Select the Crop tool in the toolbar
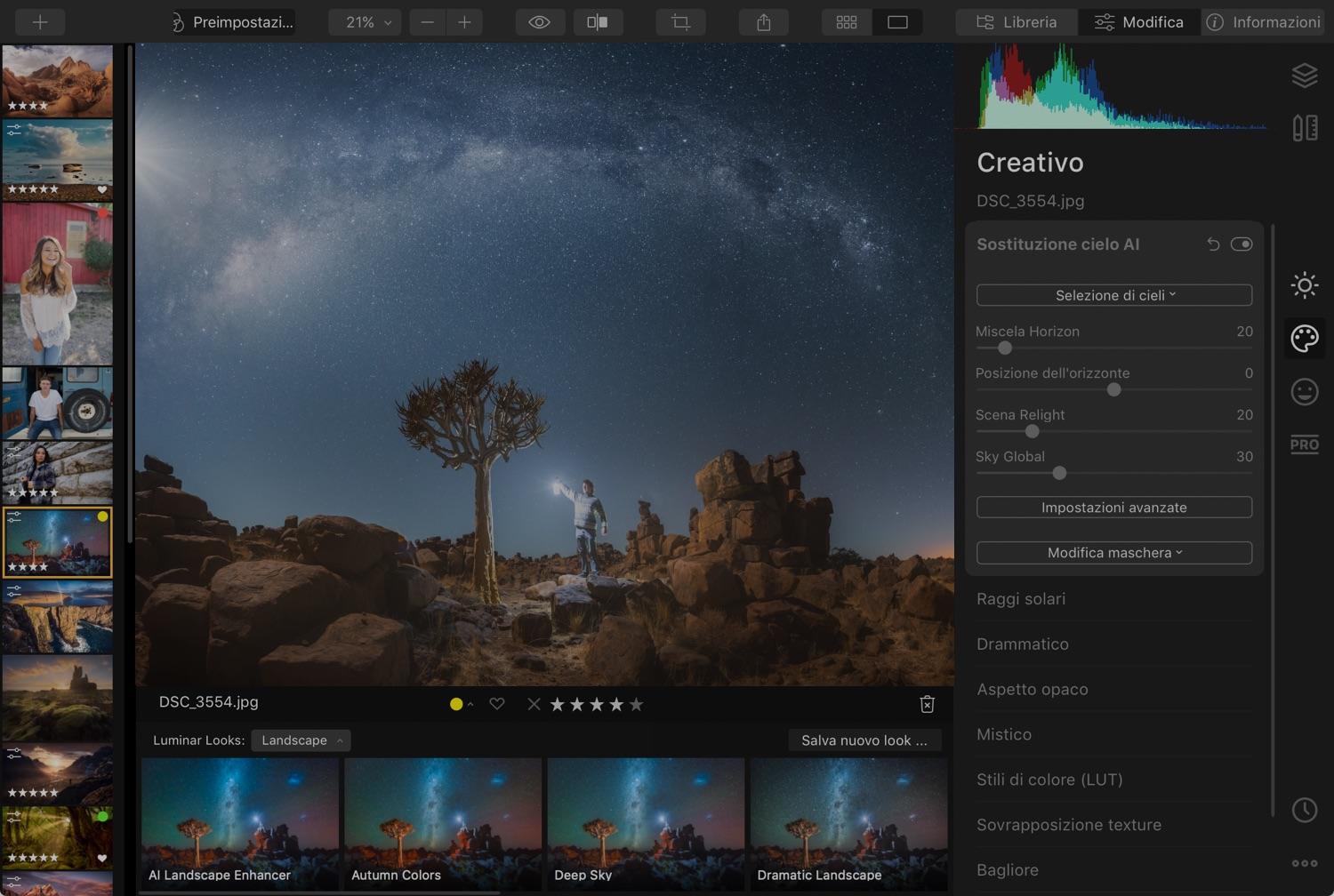 pos(680,21)
